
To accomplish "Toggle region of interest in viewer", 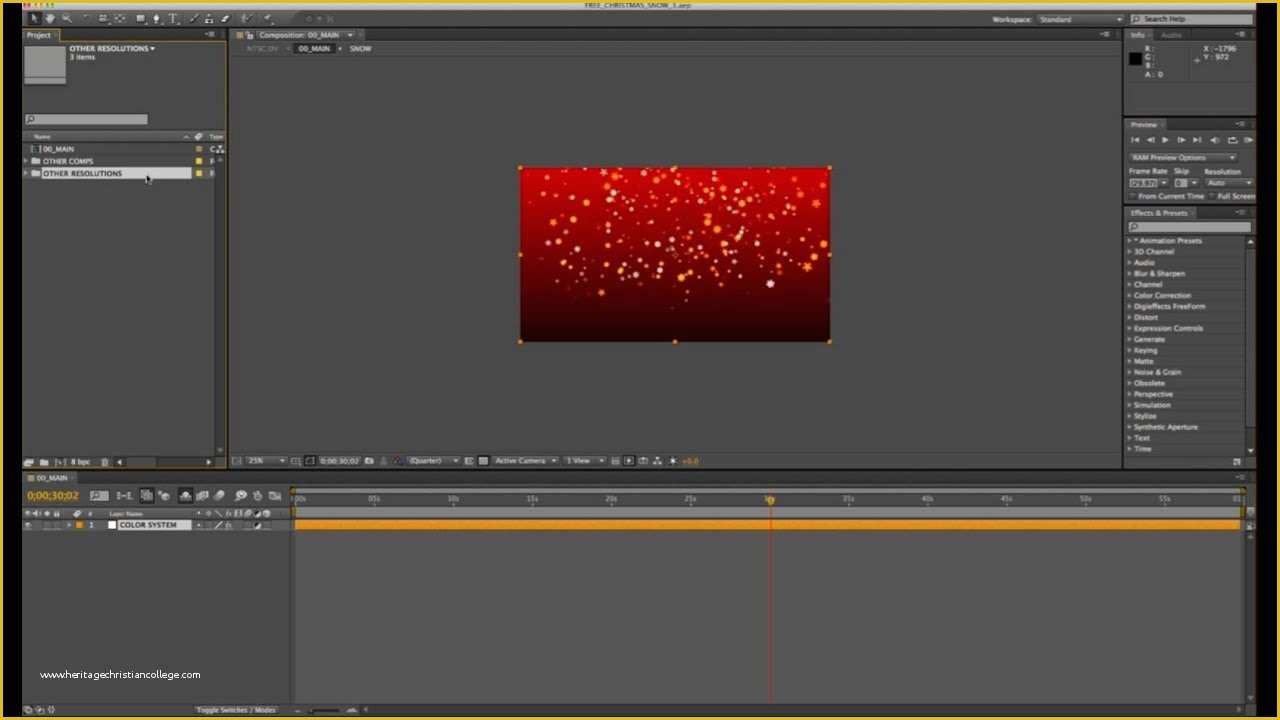I will click(x=469, y=461).
